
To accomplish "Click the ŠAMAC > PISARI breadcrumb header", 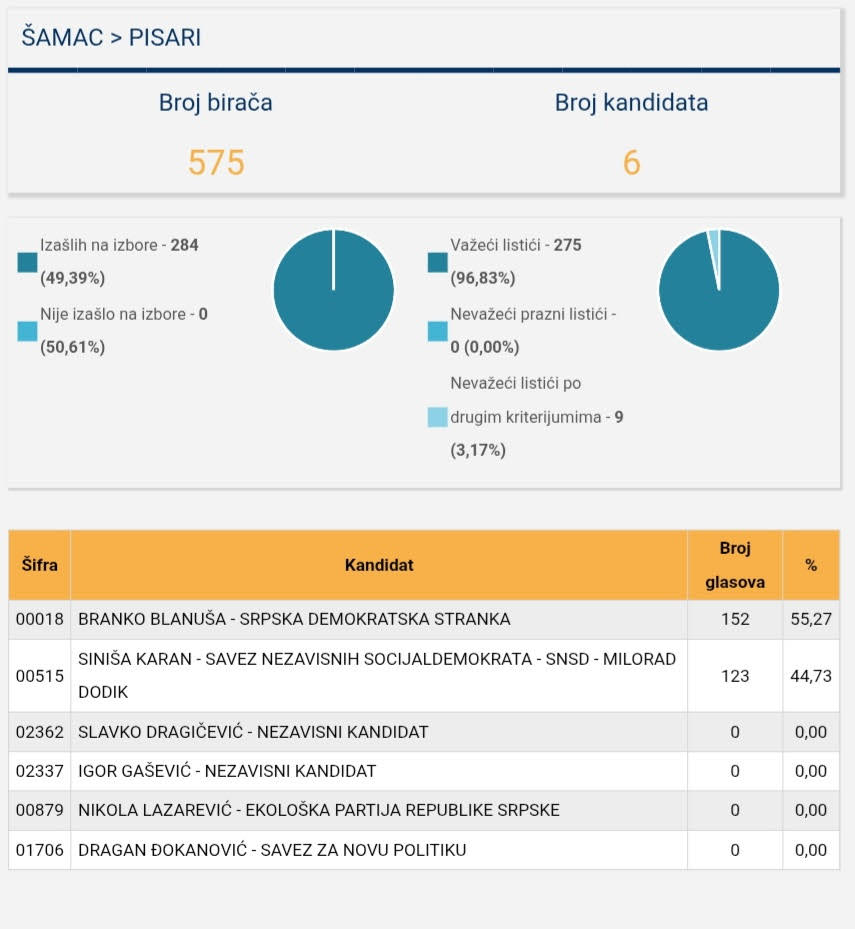I will click(x=111, y=38).
